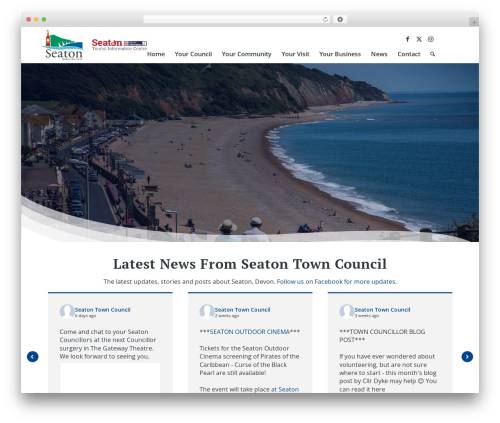This screenshot has height=423, width=500.
Task: Open the Your Visit menu
Action: coord(295,54)
